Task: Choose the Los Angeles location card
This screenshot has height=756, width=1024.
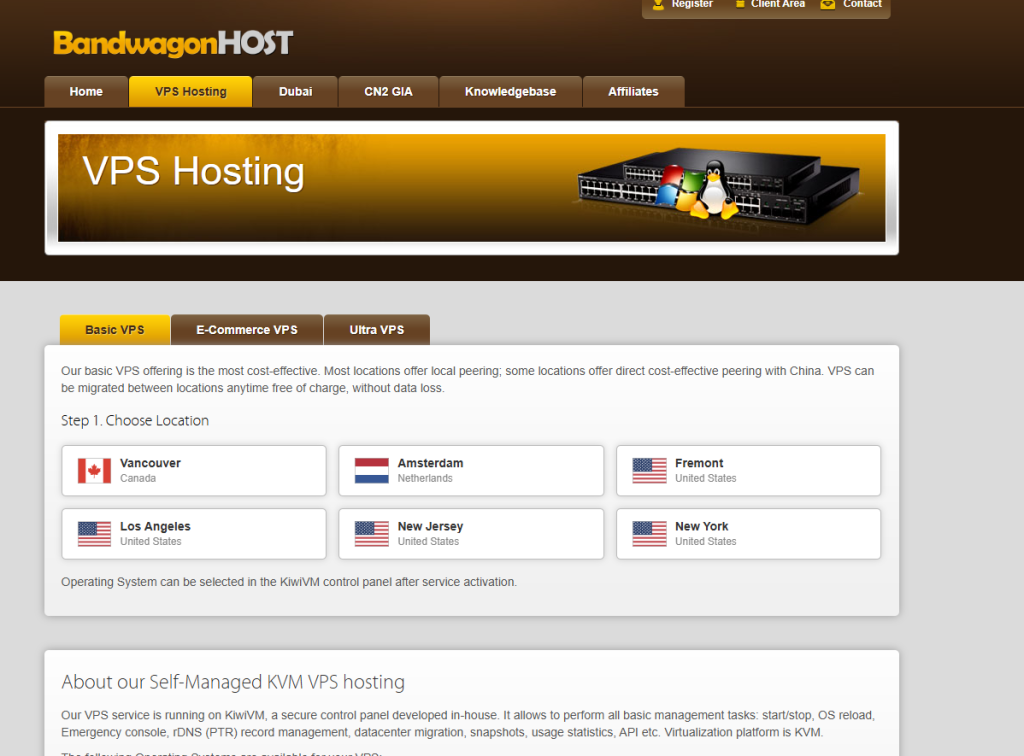Action: (194, 534)
